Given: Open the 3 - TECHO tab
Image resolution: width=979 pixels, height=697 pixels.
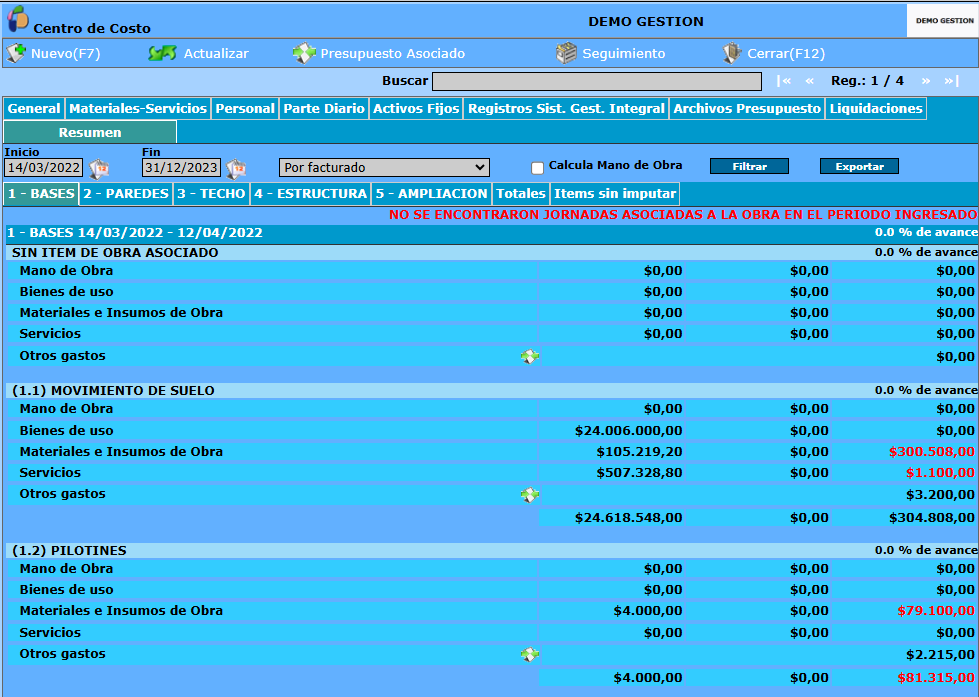Looking at the screenshot, I should click(x=211, y=194).
